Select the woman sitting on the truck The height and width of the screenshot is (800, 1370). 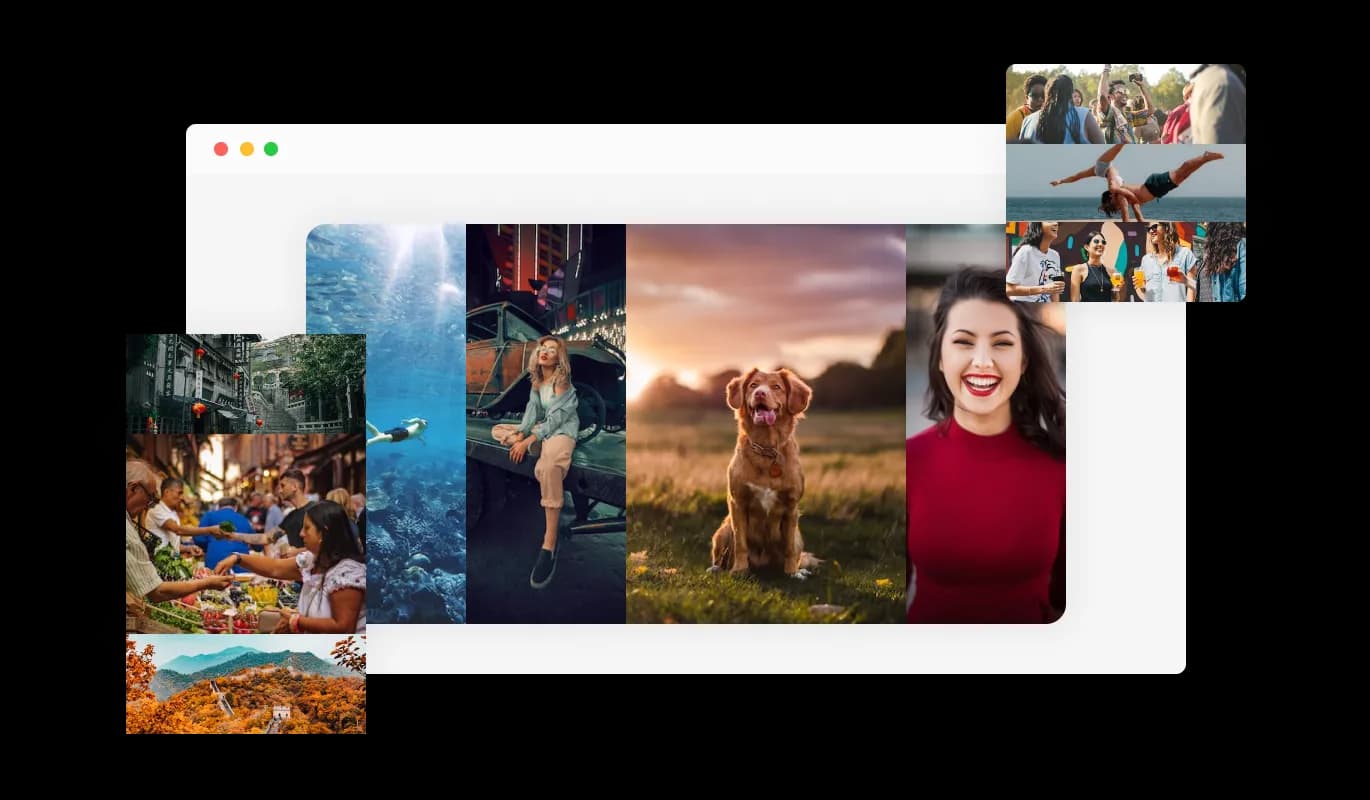pyautogui.click(x=546, y=440)
